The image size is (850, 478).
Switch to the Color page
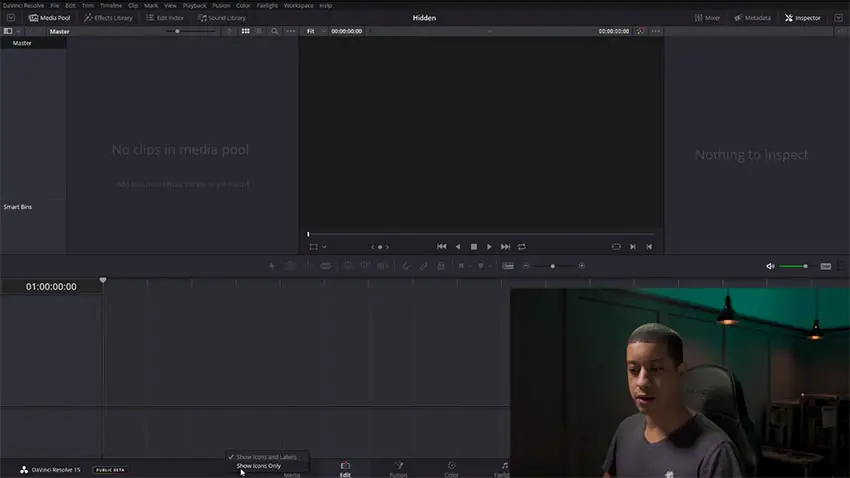pyautogui.click(x=452, y=469)
